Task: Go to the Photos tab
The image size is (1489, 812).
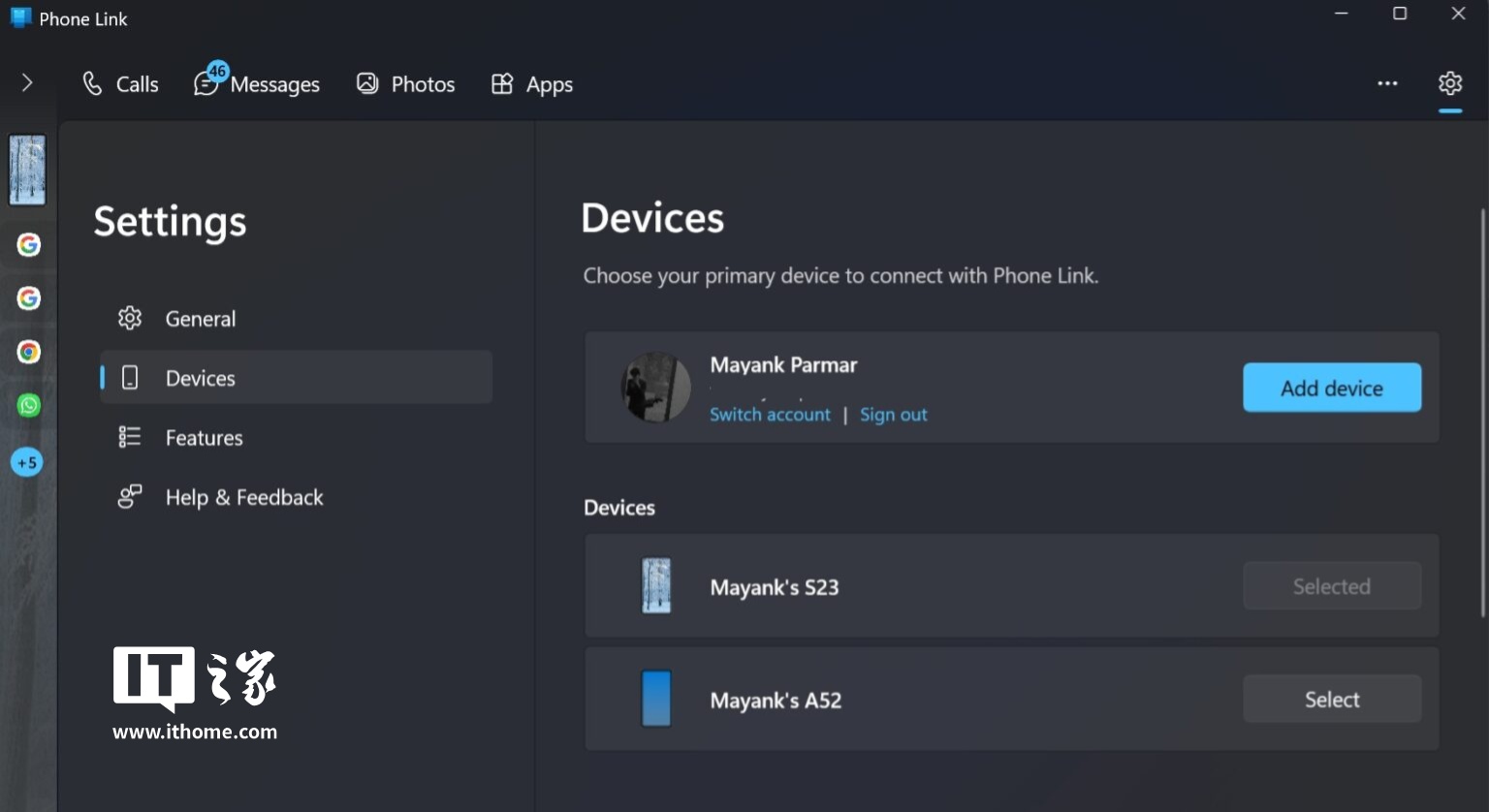Action: (405, 84)
